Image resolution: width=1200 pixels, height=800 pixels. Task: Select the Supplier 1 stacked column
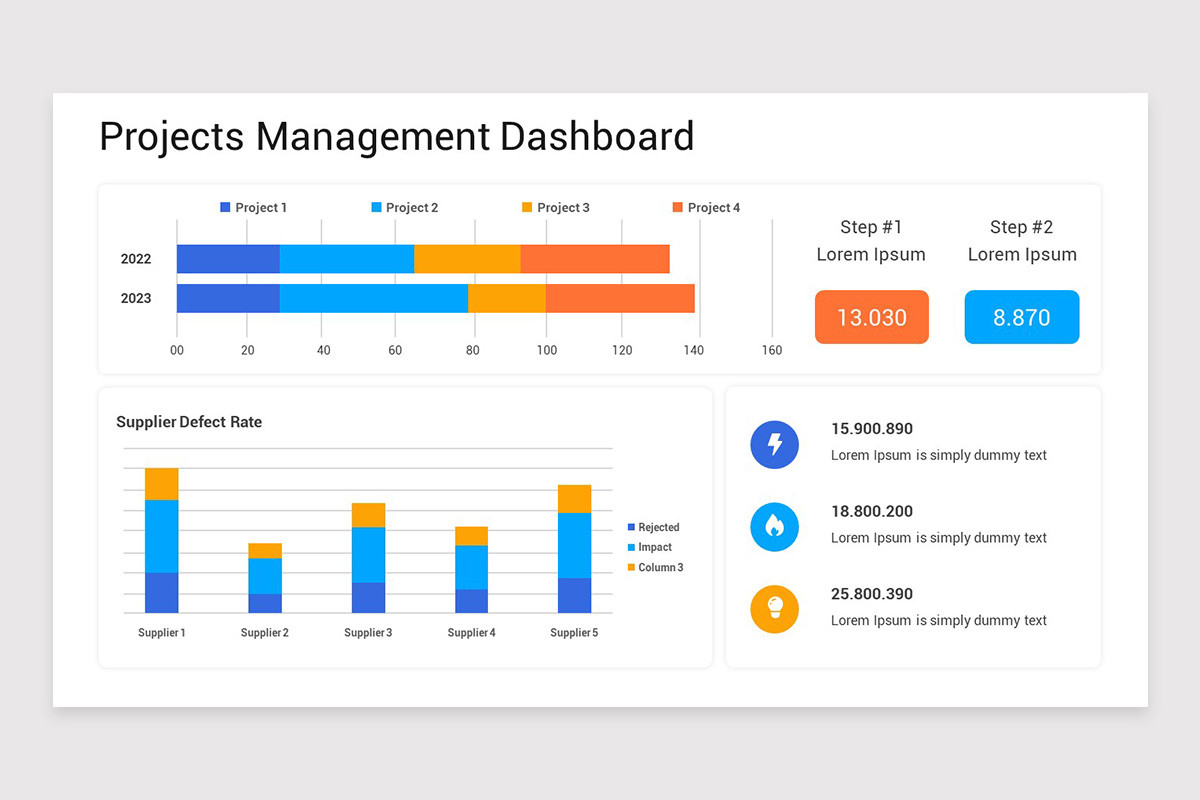[x=162, y=540]
